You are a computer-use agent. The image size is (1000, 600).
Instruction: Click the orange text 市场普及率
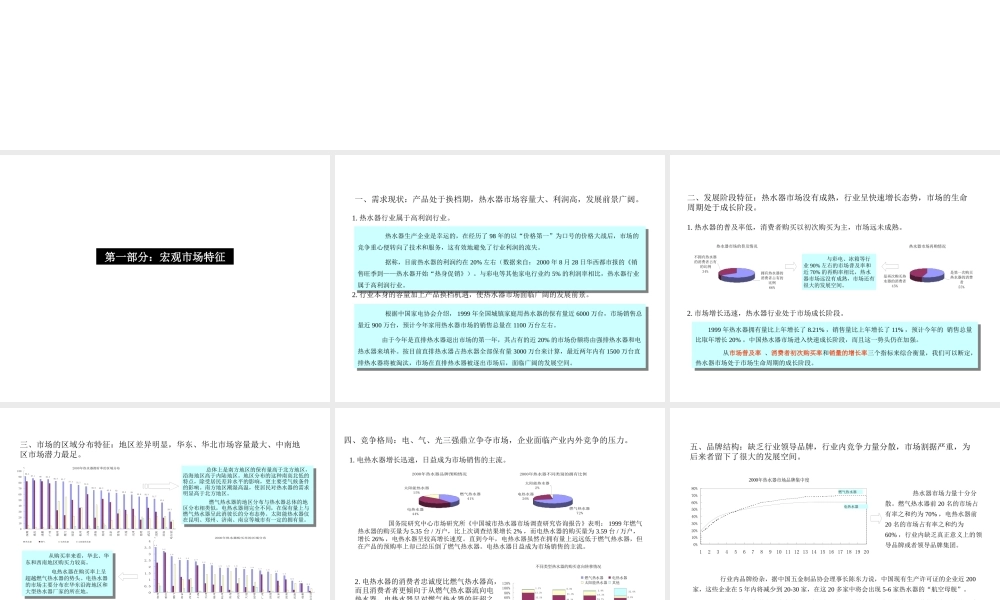745,353
